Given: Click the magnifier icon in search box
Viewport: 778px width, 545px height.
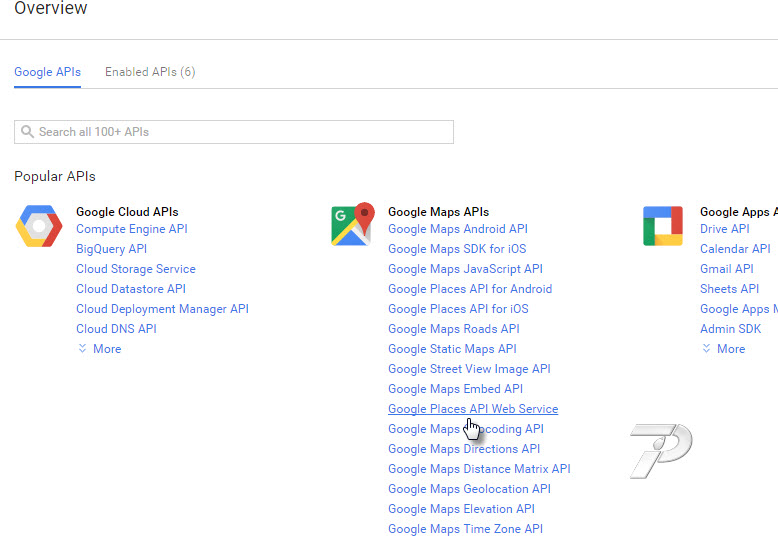Looking at the screenshot, I should click(x=27, y=132).
